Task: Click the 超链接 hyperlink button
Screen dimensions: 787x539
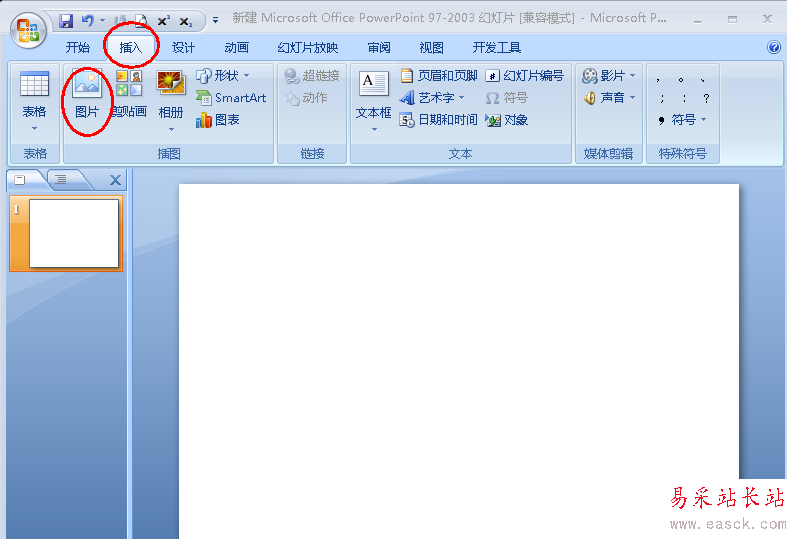Action: coord(312,76)
